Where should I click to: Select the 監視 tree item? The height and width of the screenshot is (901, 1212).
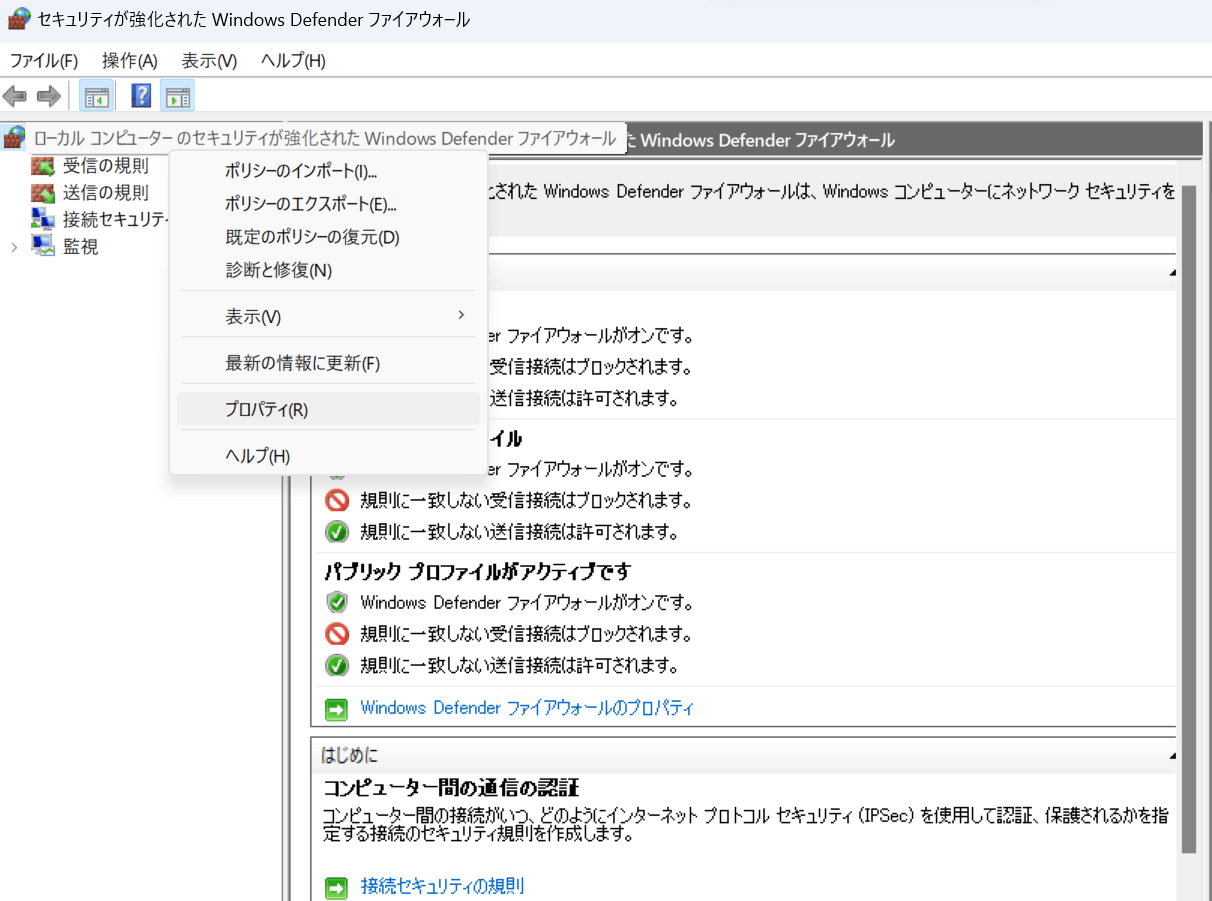[81, 246]
